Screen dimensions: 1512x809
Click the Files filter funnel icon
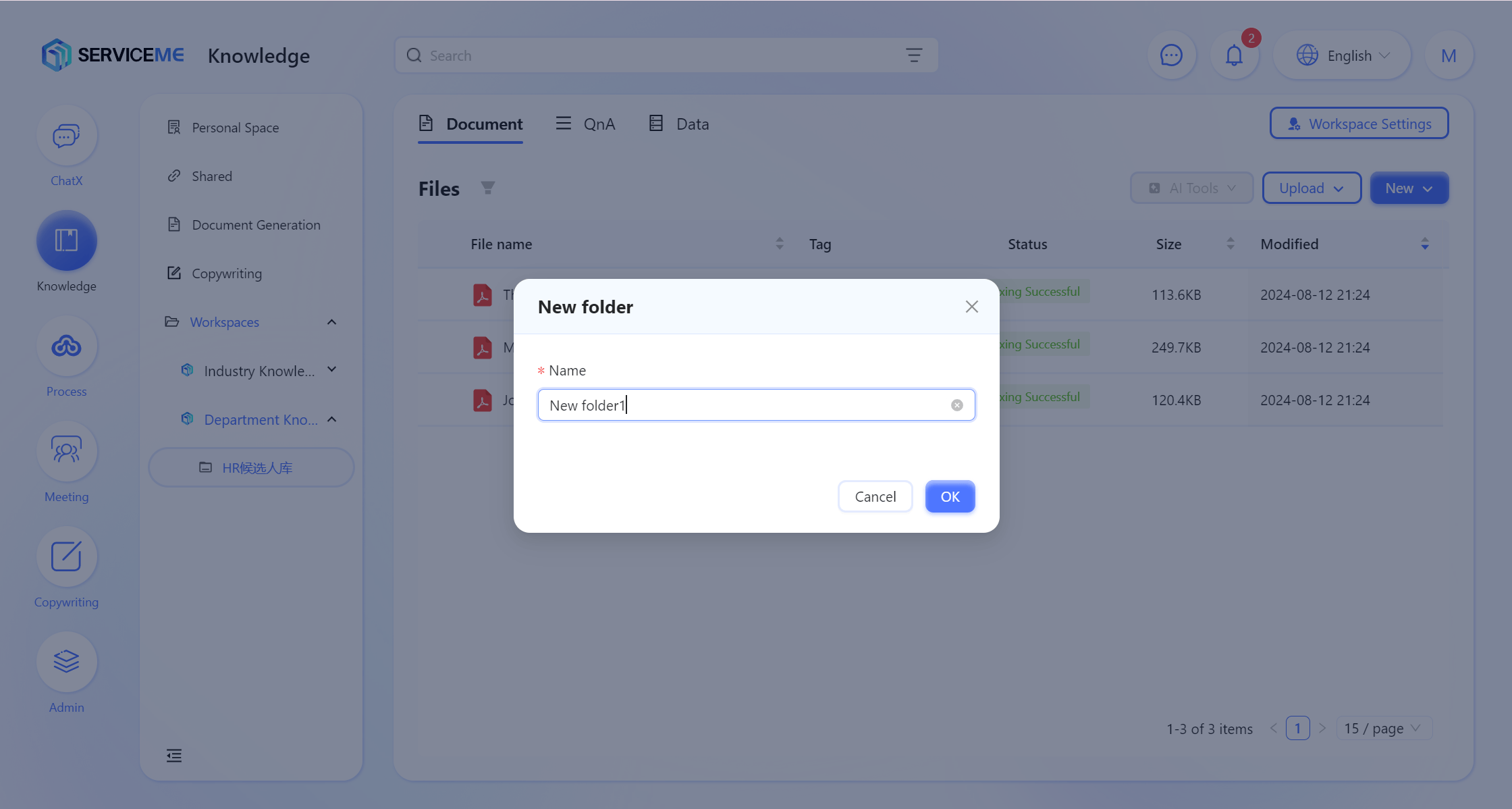tap(487, 188)
